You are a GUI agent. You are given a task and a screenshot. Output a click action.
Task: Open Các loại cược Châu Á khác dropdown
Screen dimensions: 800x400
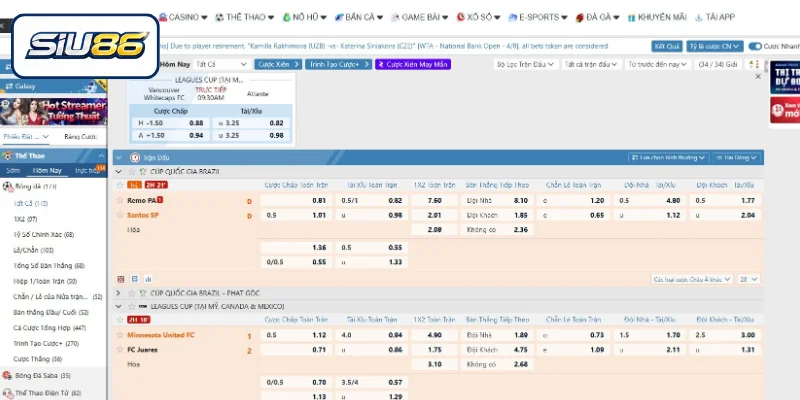[692, 279]
